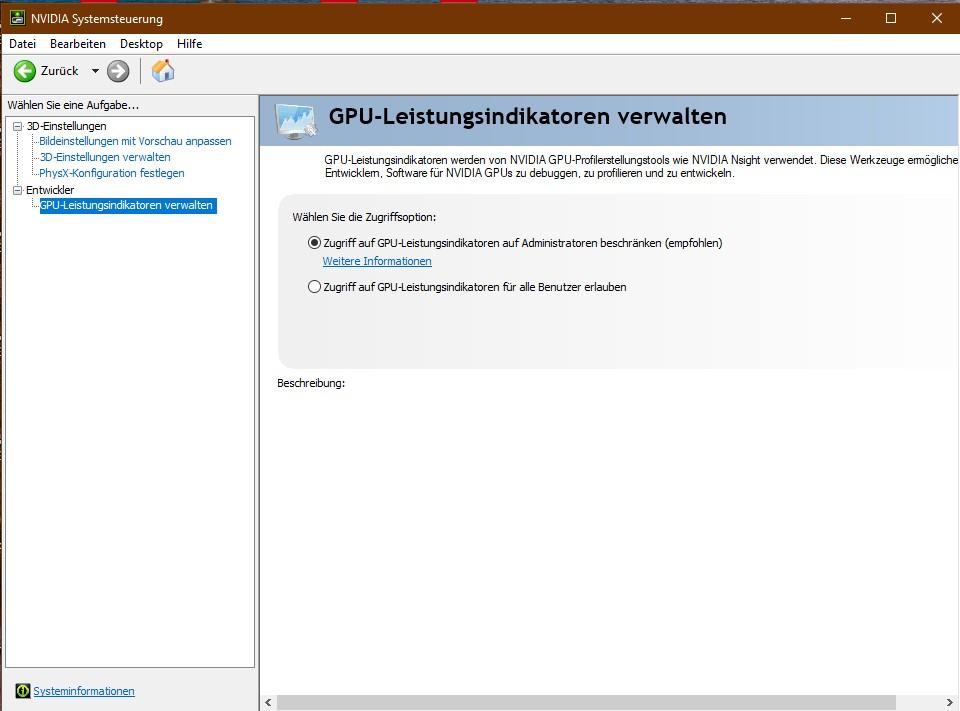Open PhysX-Konfiguration festlegen page

[x=111, y=173]
